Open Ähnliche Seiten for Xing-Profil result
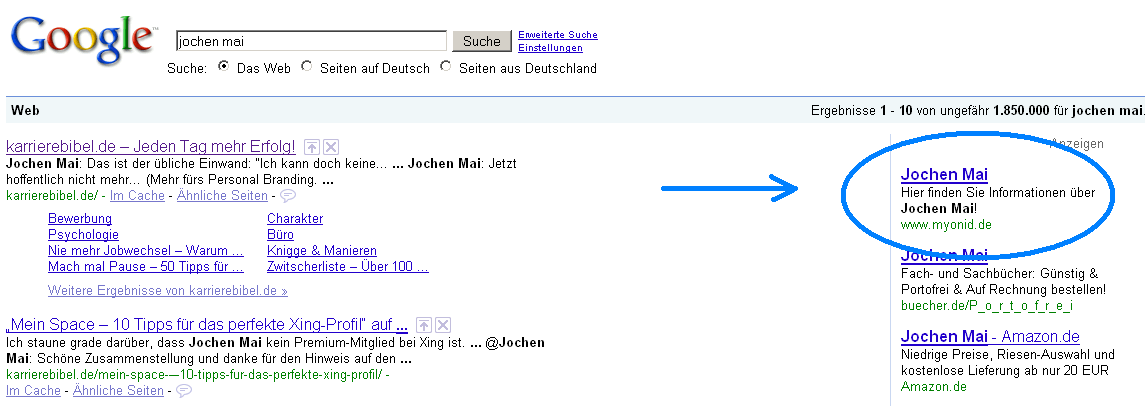The width and height of the screenshot is (1145, 406). click(x=118, y=391)
